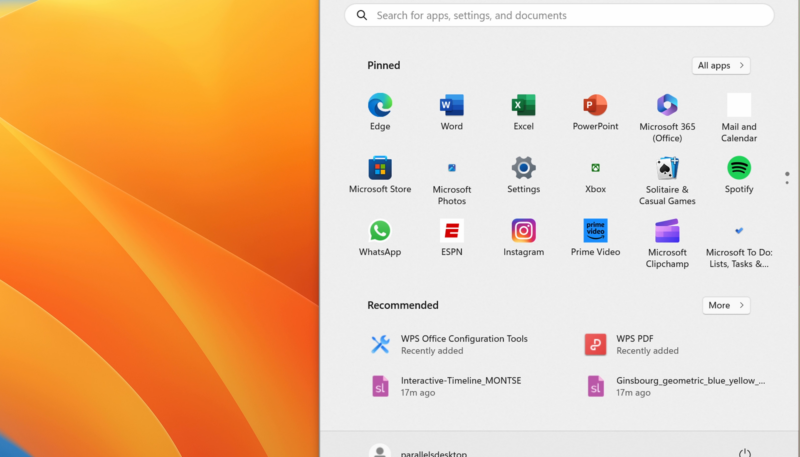Open Excel from the pinned apps

(524, 106)
